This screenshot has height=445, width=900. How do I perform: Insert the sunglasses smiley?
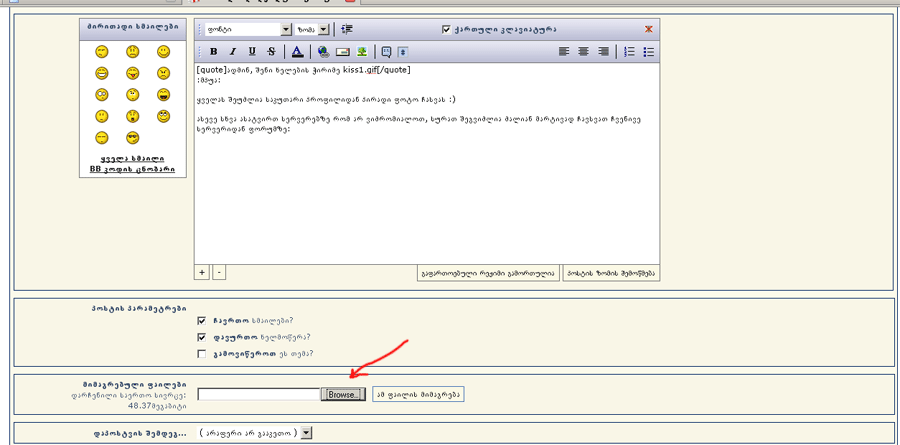tap(132, 138)
